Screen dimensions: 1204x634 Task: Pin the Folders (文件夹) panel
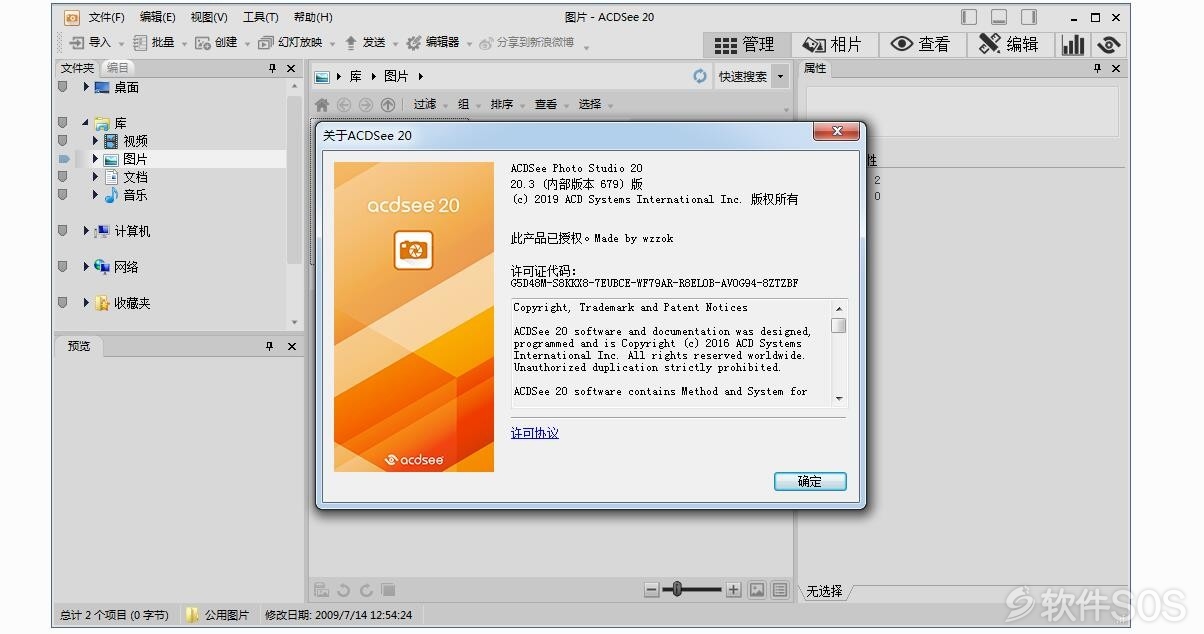[271, 68]
